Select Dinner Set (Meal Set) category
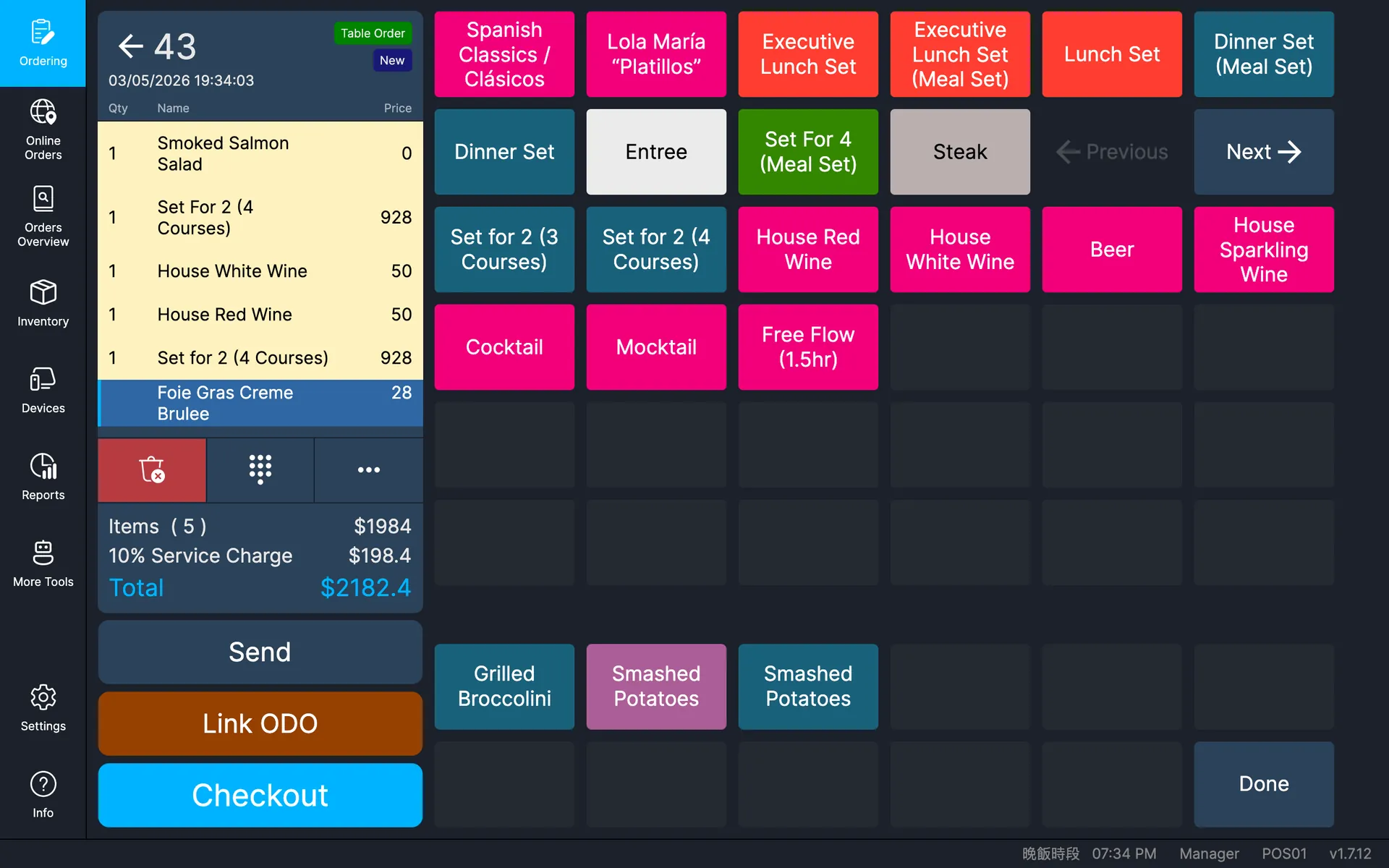 [x=1264, y=54]
